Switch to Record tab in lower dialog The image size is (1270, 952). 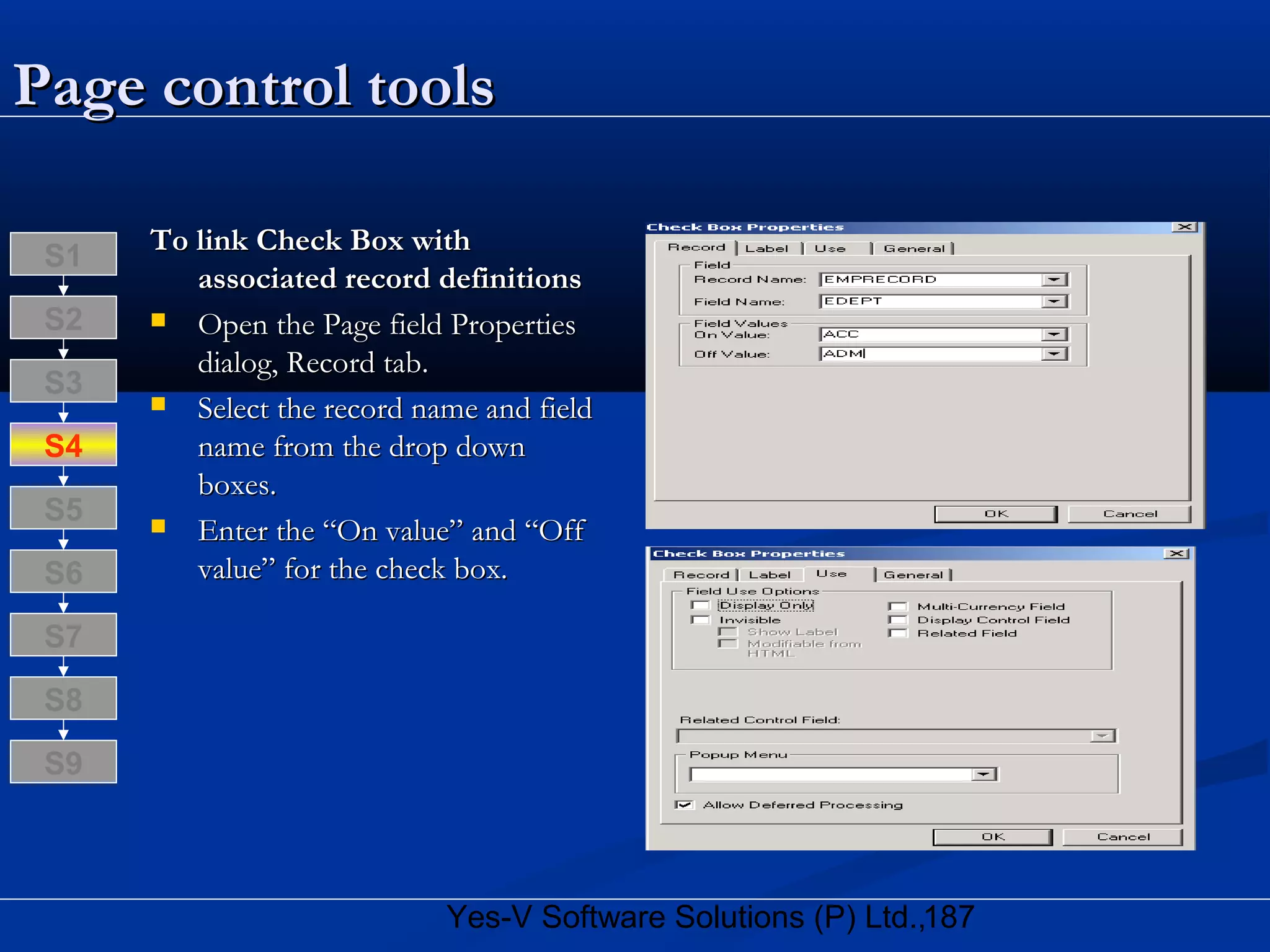pos(701,575)
